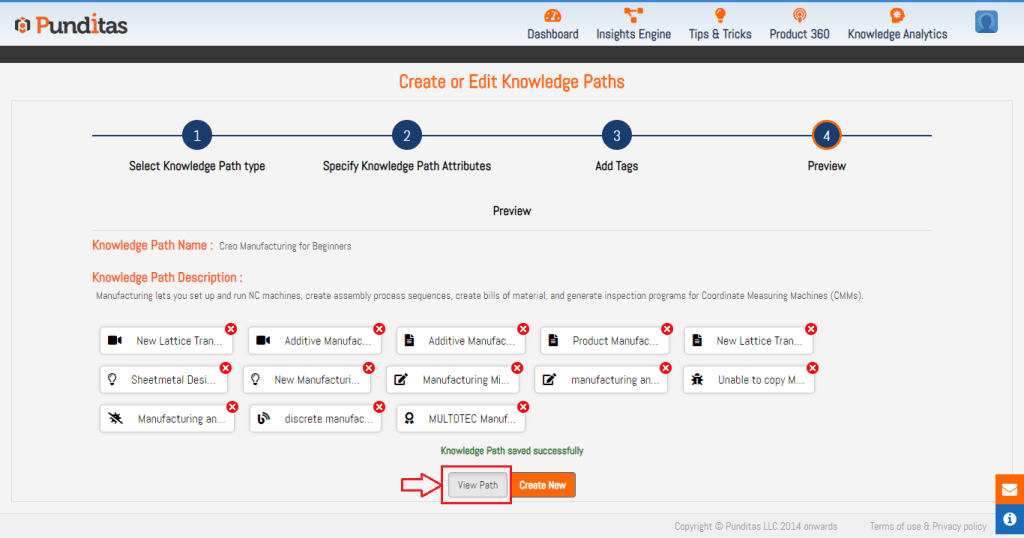Click the orange envelope mail icon

click(x=1009, y=490)
